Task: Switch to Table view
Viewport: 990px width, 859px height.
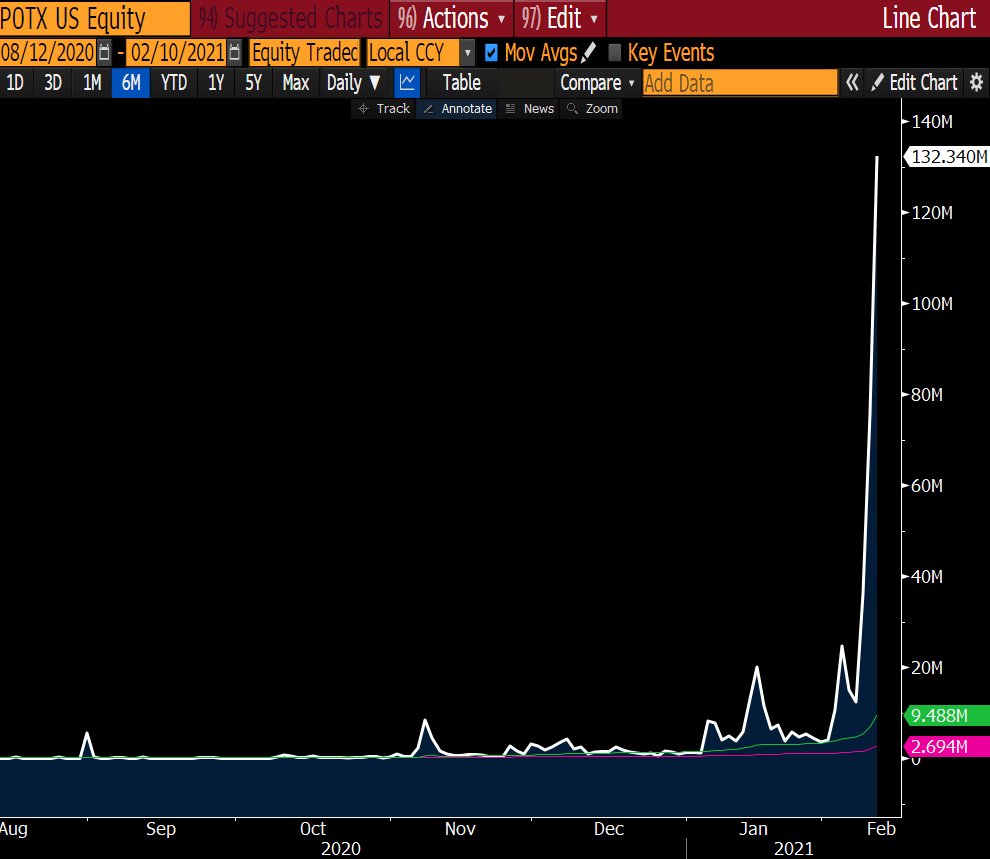Action: coord(461,83)
